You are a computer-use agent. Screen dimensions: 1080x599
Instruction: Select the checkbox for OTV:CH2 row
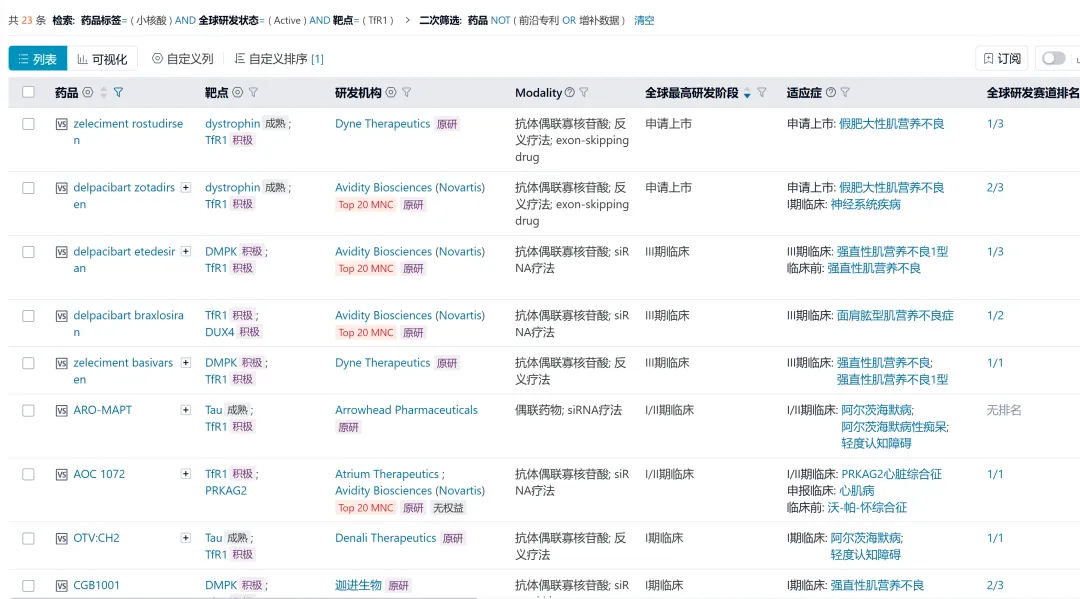[x=28, y=538]
